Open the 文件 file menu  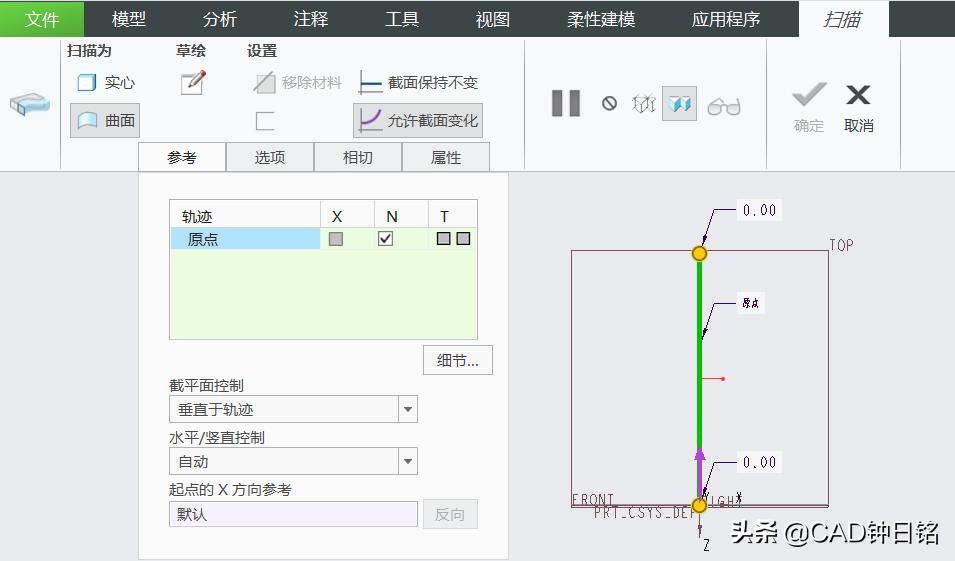pos(42,19)
